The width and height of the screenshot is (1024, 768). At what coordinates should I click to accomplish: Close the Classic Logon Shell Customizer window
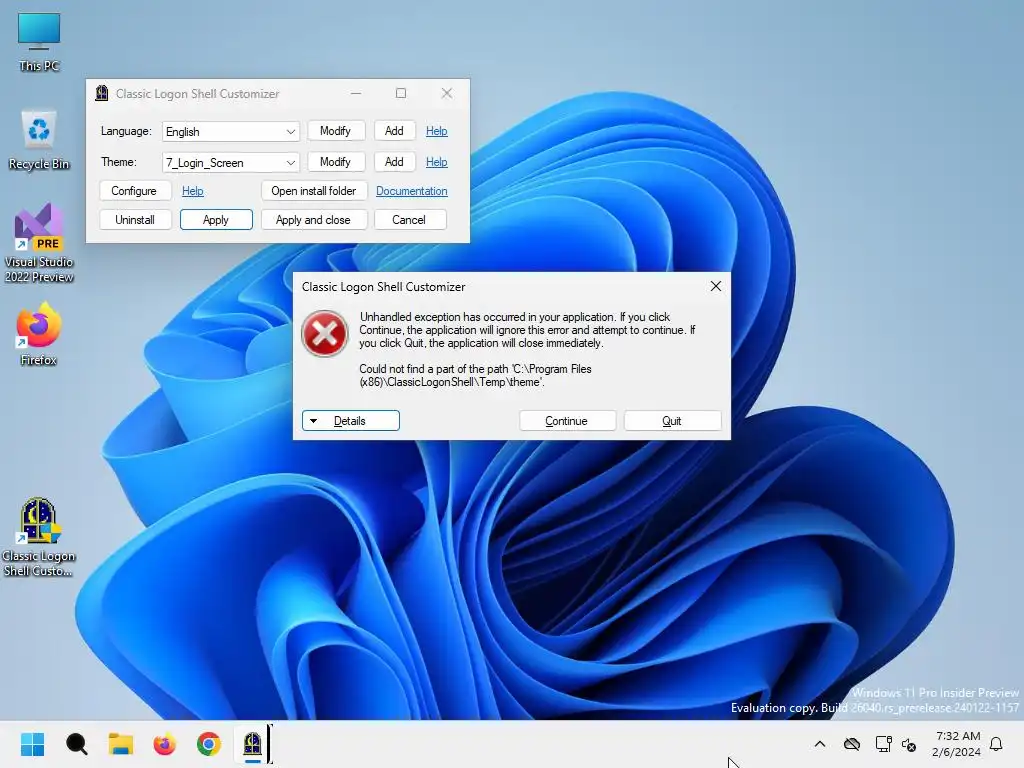coord(447,93)
